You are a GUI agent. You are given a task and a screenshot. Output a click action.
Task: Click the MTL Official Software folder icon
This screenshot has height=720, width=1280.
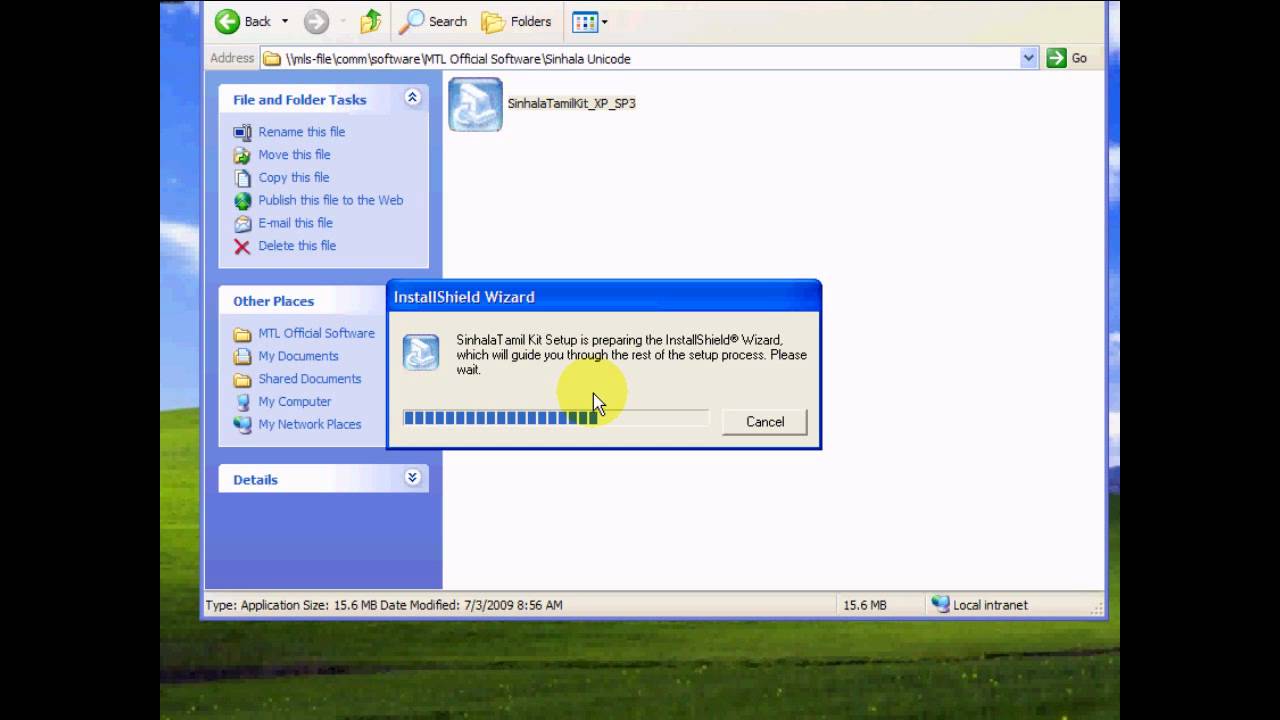coord(242,334)
